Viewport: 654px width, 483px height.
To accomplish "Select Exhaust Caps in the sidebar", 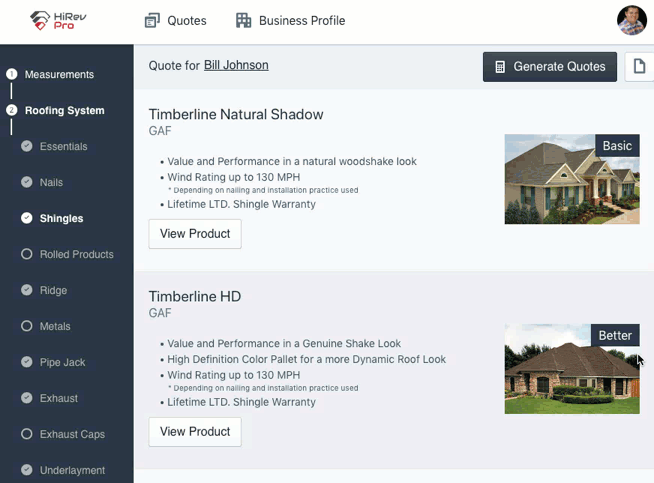I will pos(73,434).
